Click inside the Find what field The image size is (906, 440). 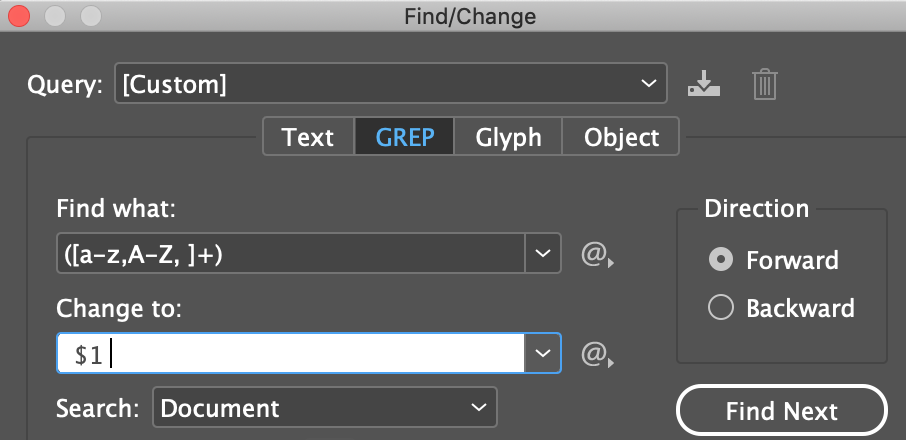(x=290, y=254)
